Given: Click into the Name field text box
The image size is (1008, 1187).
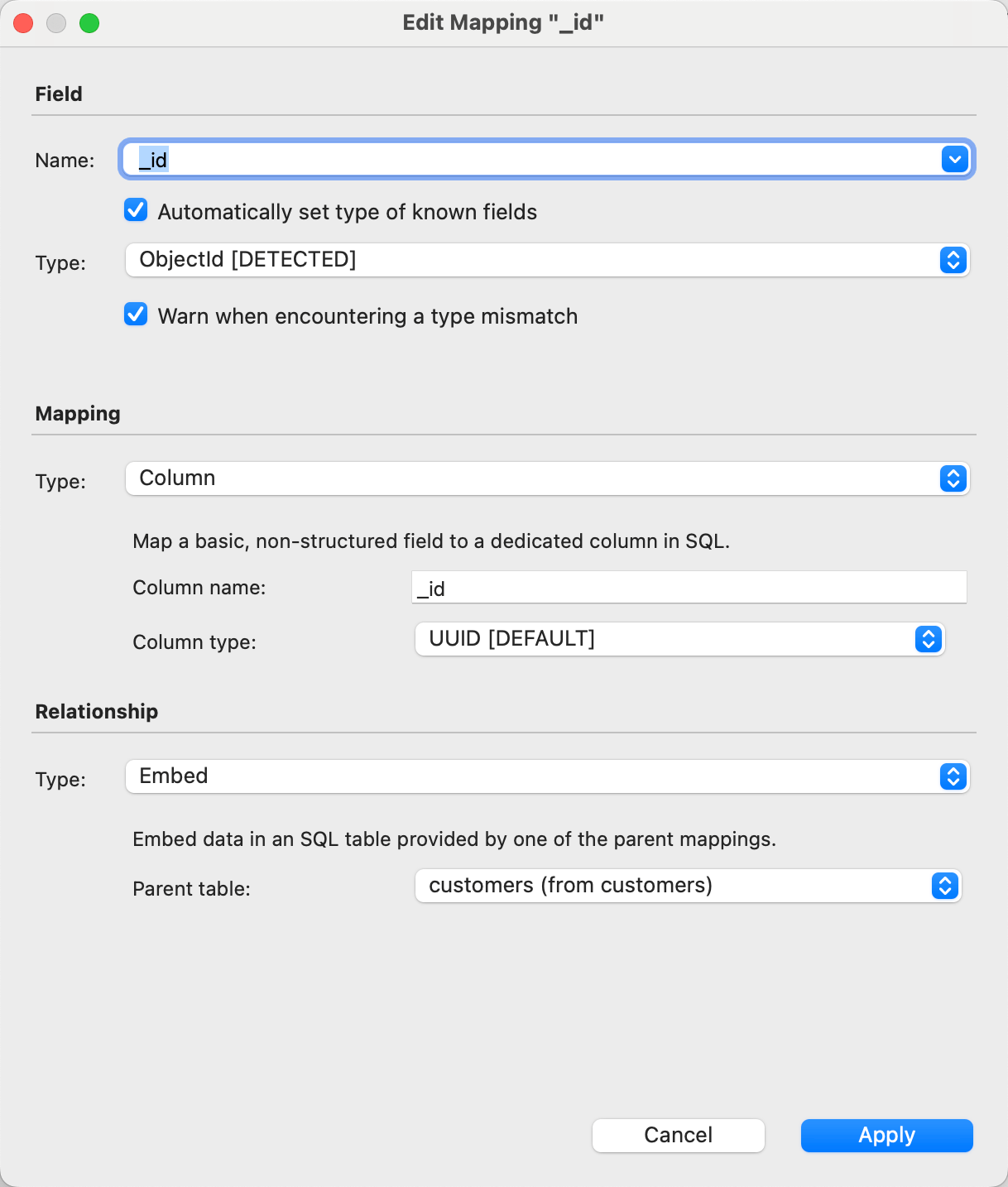Looking at the screenshot, I should pos(530,159).
